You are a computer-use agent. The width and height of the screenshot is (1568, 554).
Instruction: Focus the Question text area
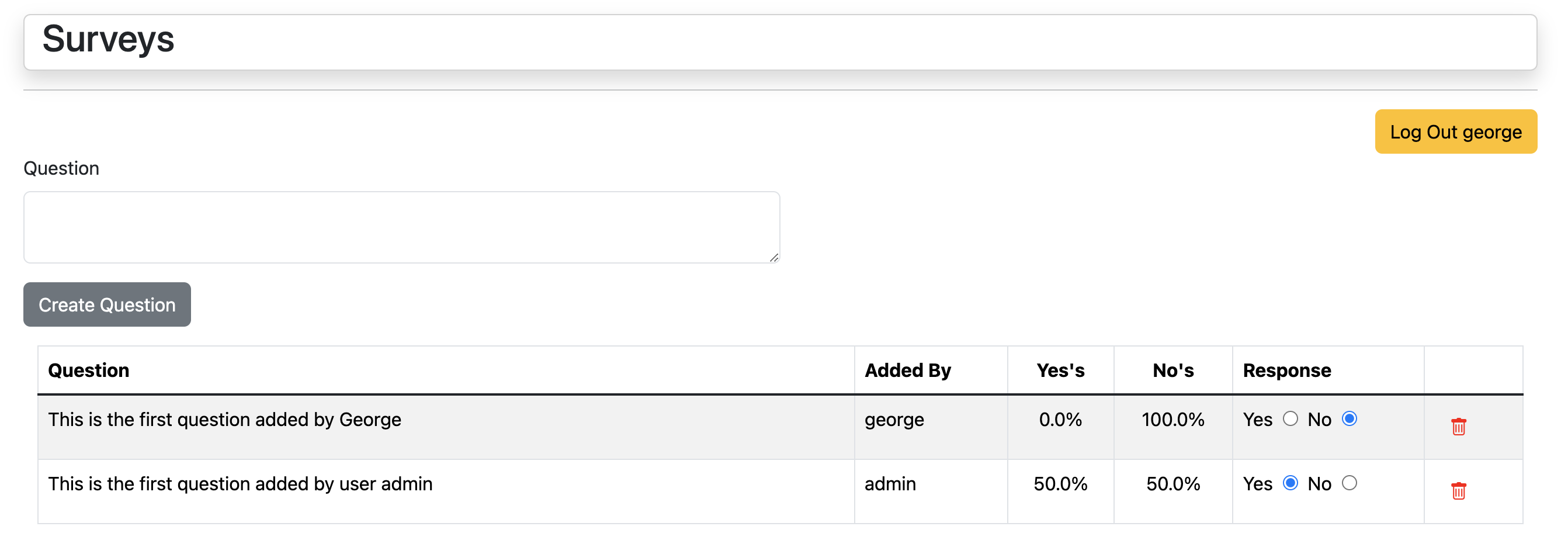point(401,227)
